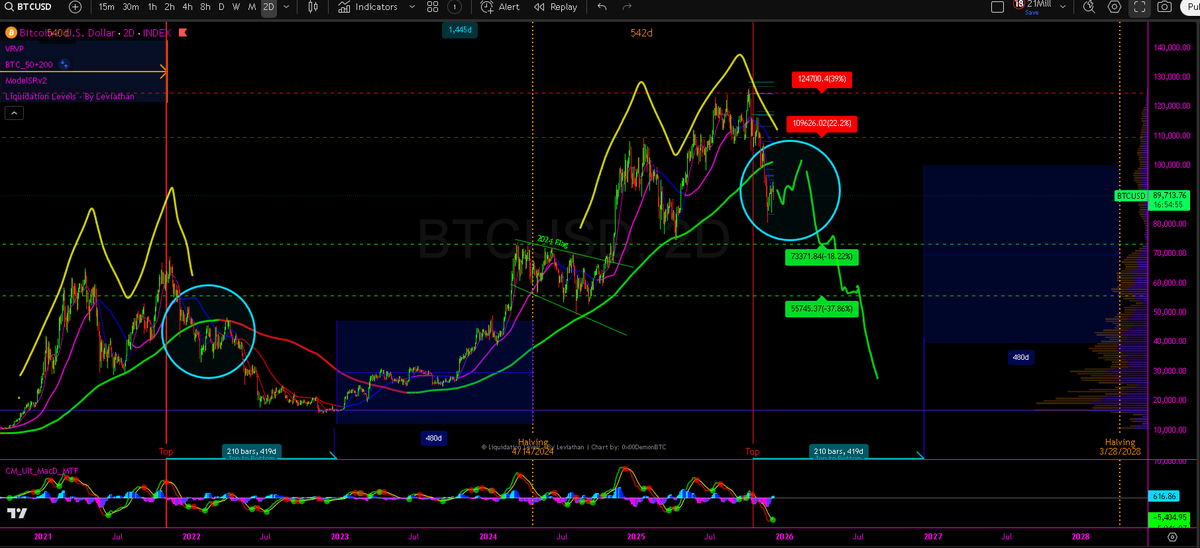The image size is (1200, 548).
Task: Redo the last chart action
Action: click(628, 7)
